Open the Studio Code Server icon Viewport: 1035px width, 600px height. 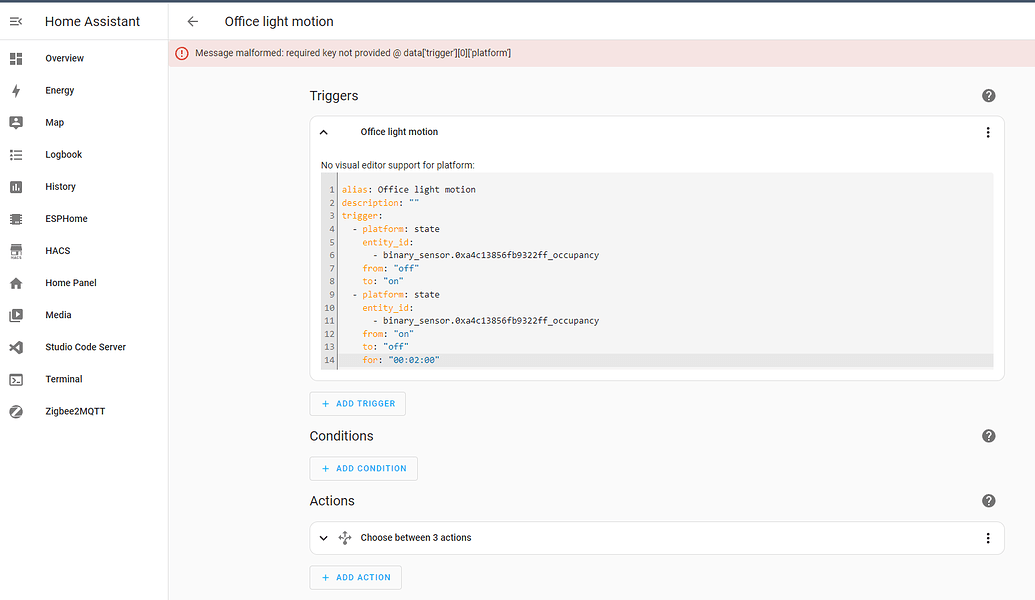16,347
